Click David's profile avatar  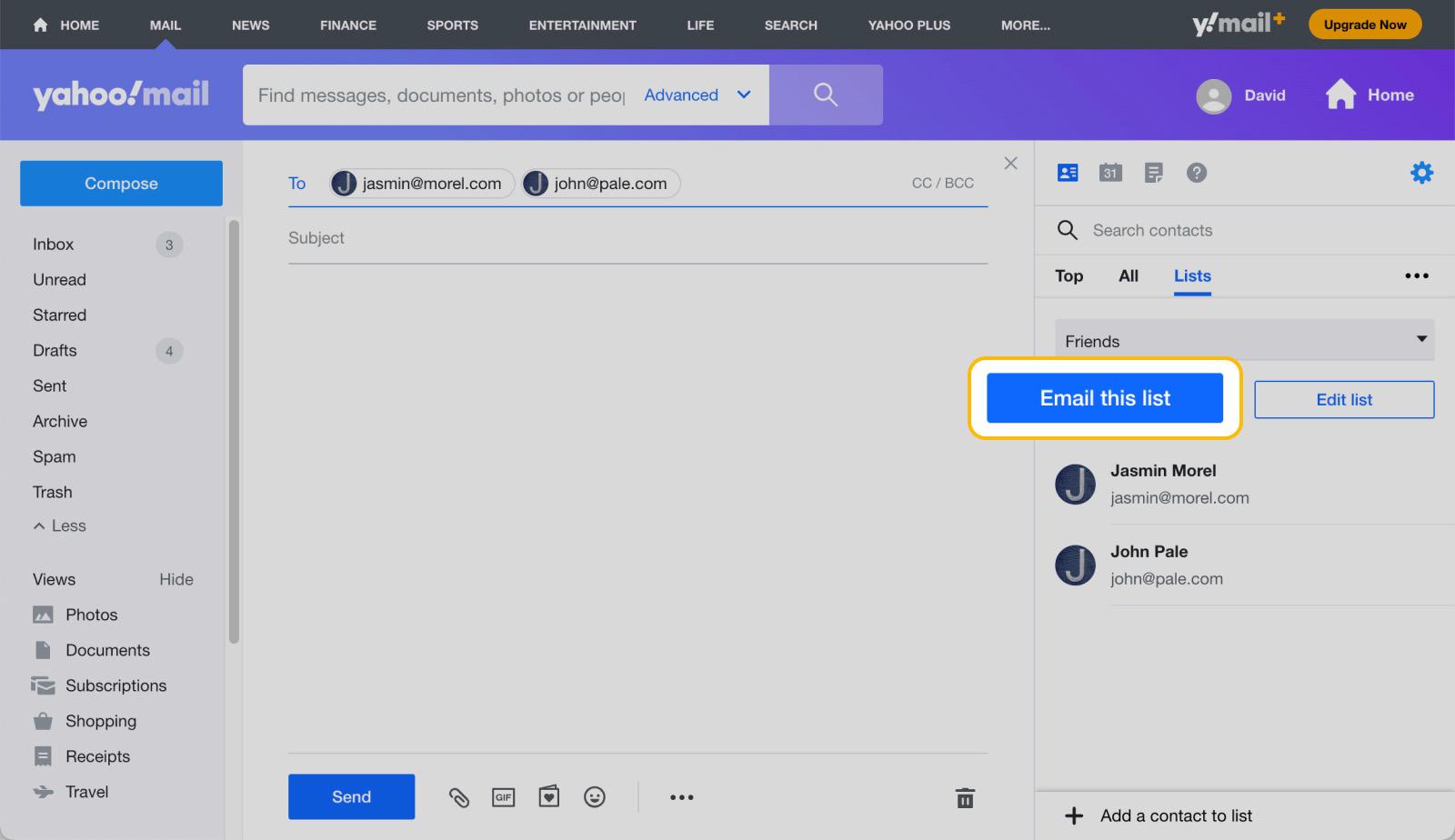click(x=1213, y=95)
